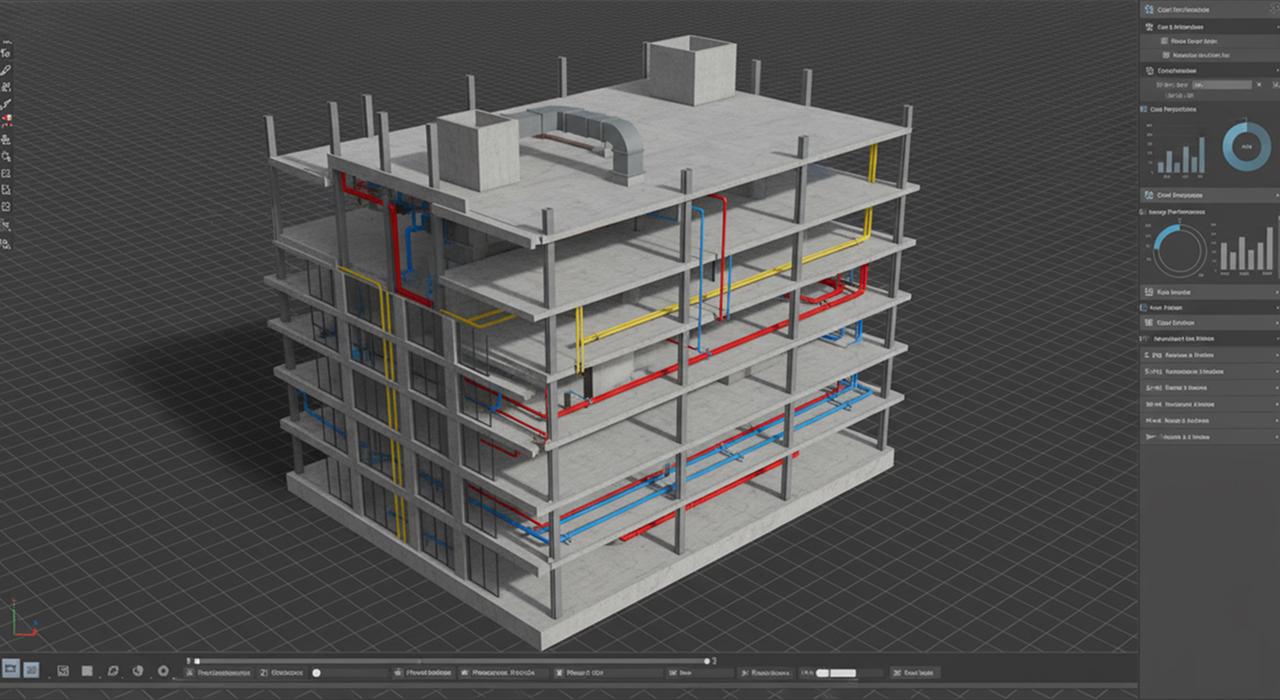
Task: Click the highlighted blue view icon at bottom-left
Action: (11, 669)
